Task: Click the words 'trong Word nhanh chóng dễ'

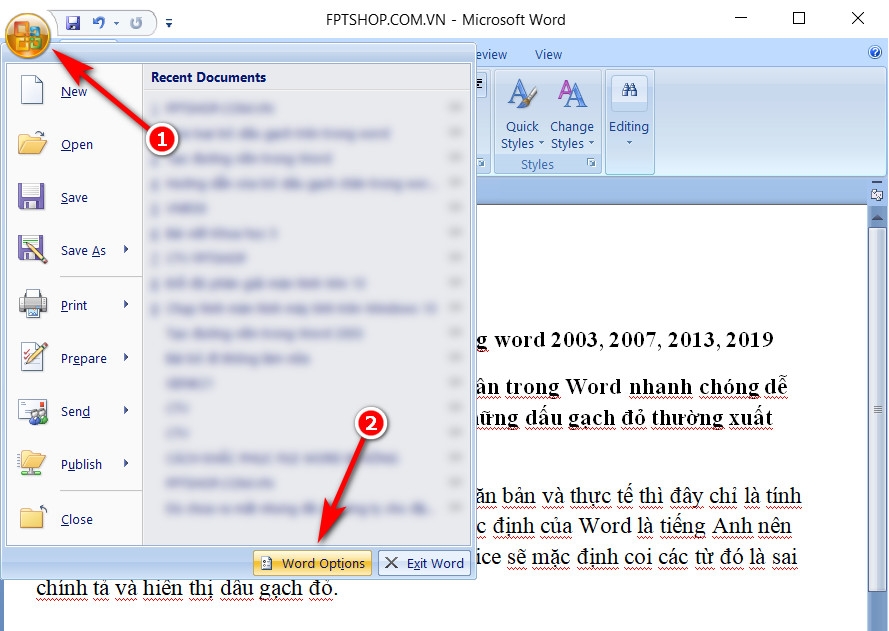Action: (x=646, y=387)
